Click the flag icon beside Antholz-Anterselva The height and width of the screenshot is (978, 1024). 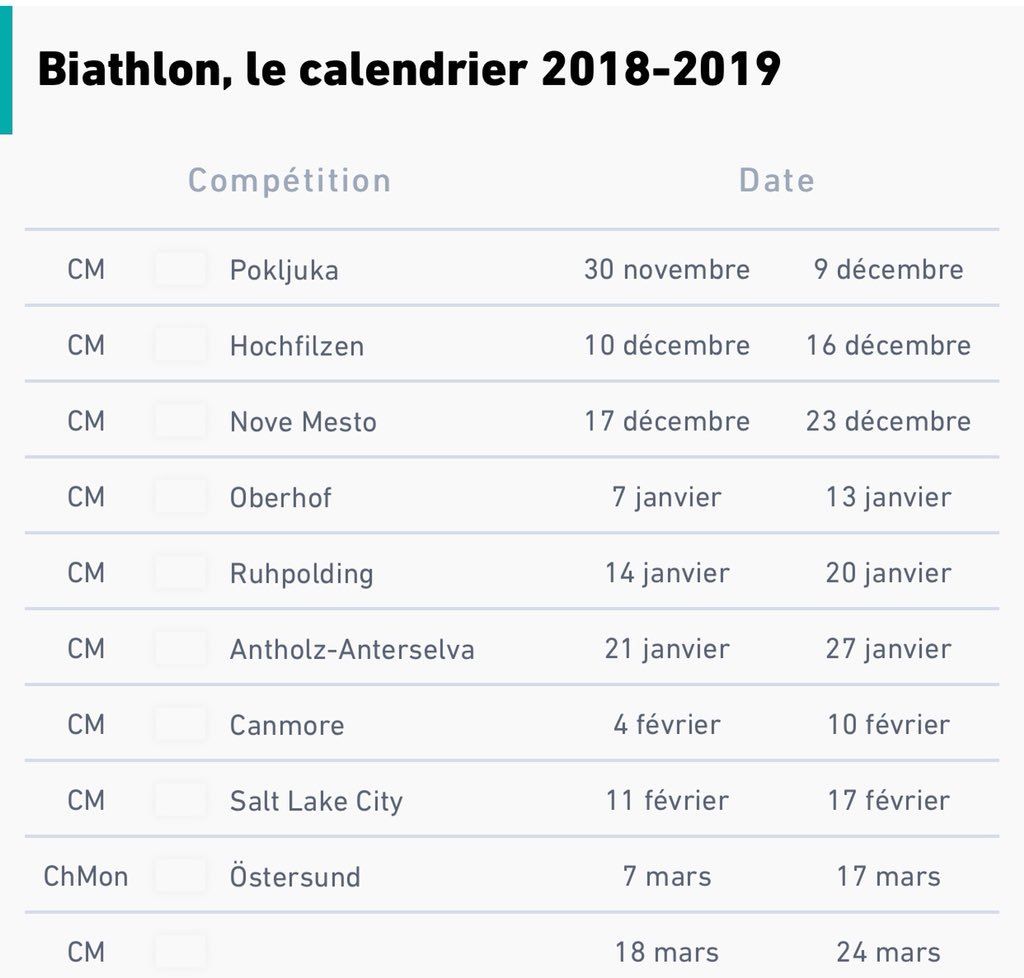coord(181,649)
